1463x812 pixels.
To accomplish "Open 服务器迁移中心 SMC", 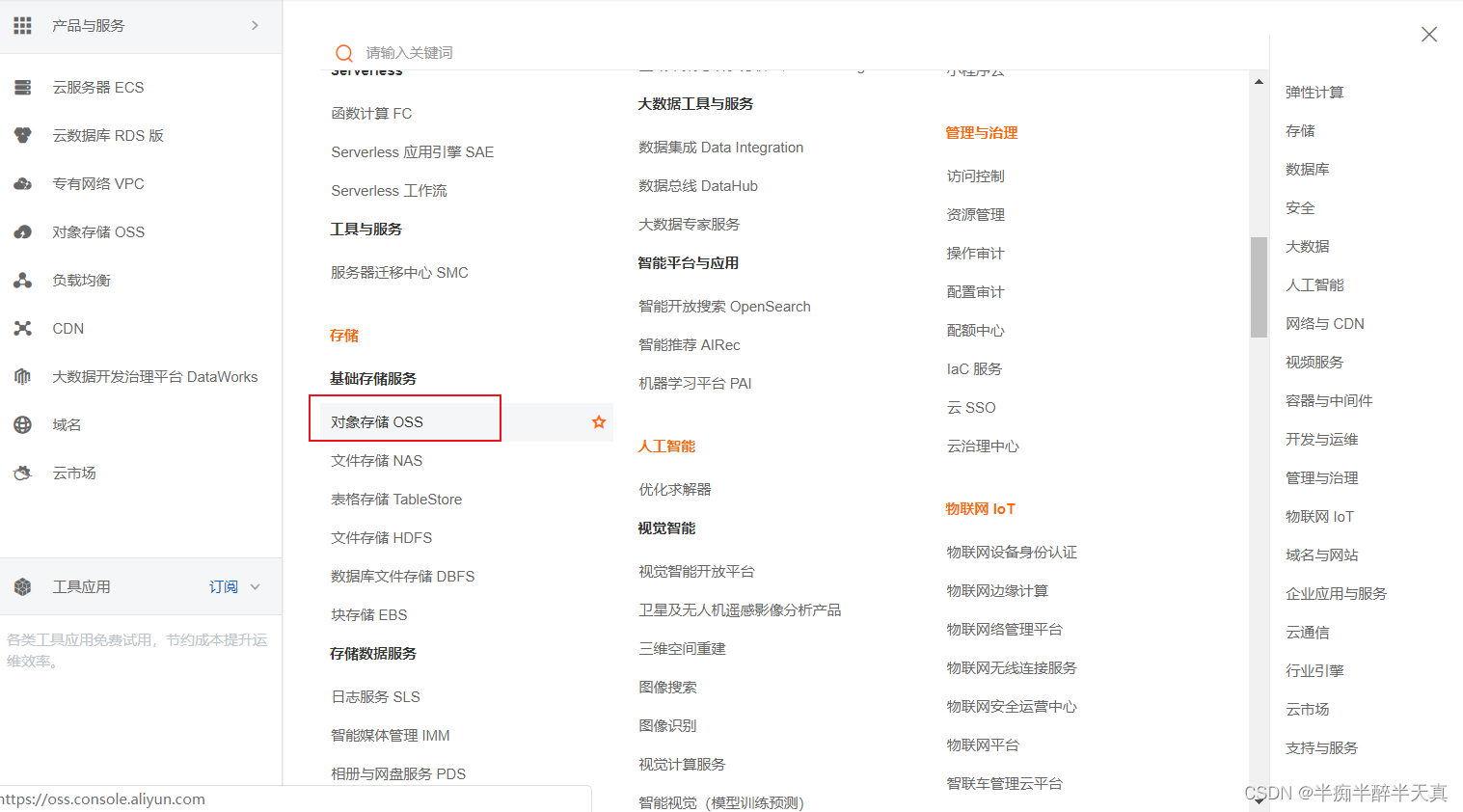I will (x=399, y=272).
